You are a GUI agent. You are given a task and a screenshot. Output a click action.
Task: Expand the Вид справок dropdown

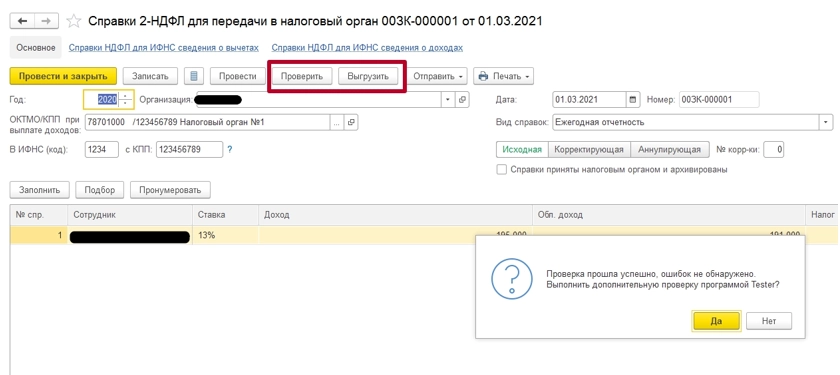[x=826, y=123]
